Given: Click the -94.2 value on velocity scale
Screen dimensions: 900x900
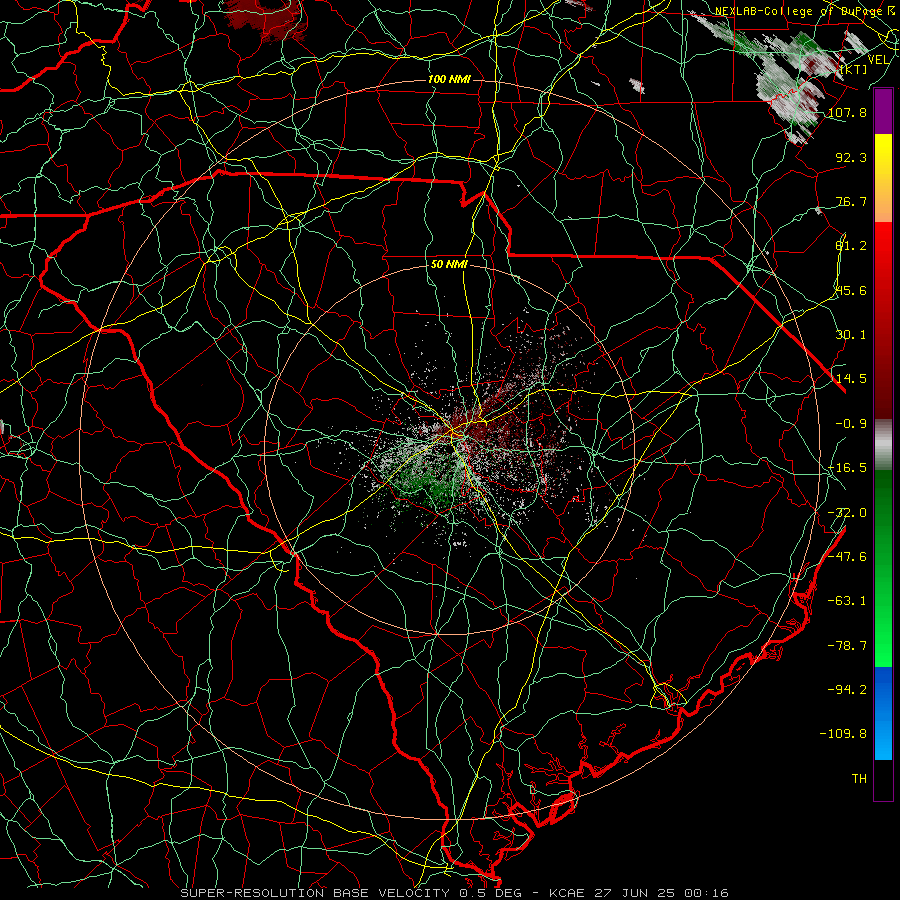Looking at the screenshot, I should (847, 689).
